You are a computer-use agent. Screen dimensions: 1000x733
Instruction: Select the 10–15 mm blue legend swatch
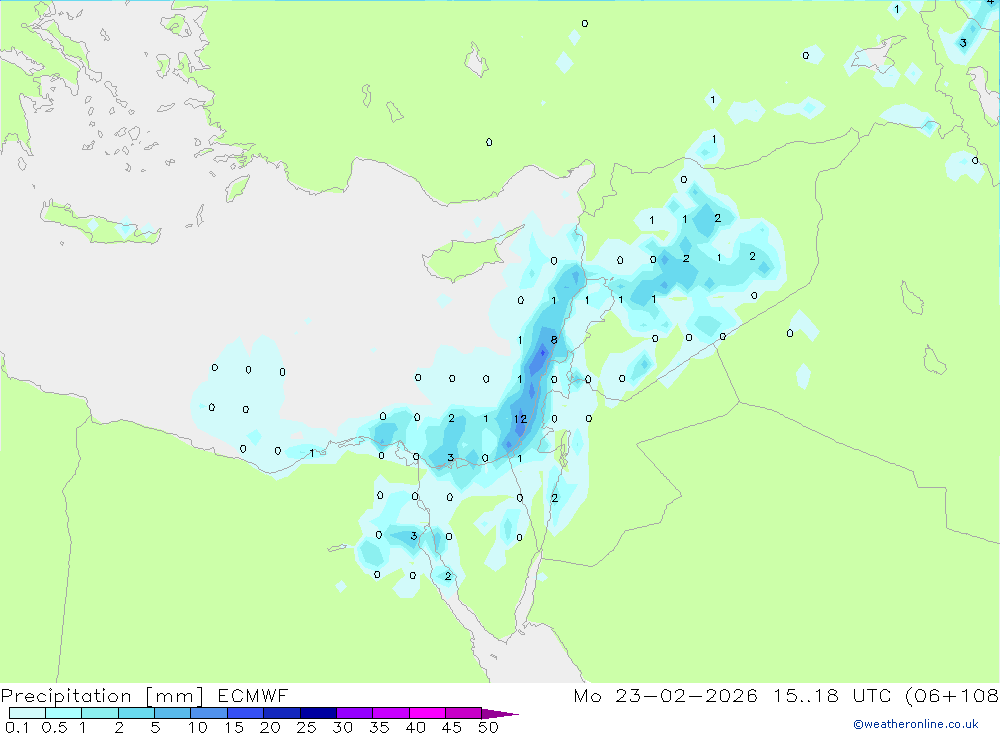209,713
